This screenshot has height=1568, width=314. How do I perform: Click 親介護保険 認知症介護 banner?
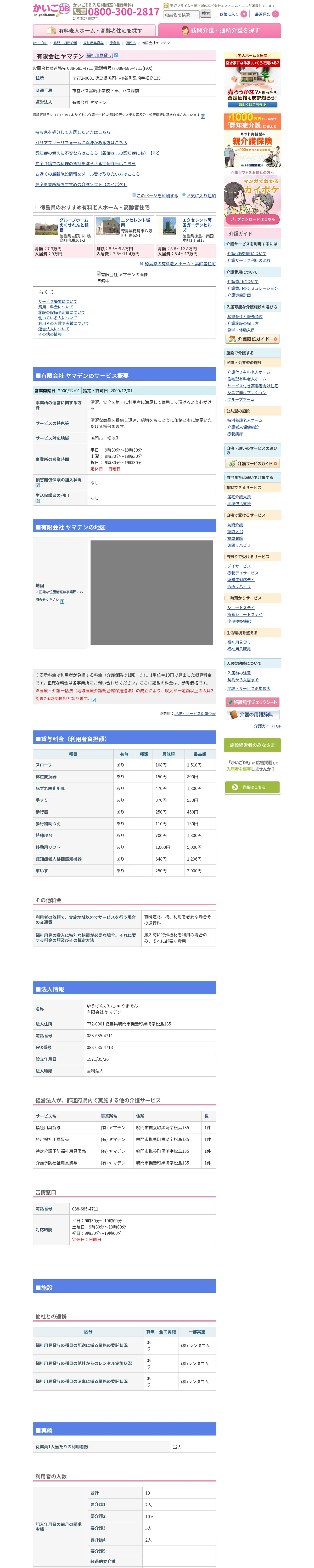(253, 141)
